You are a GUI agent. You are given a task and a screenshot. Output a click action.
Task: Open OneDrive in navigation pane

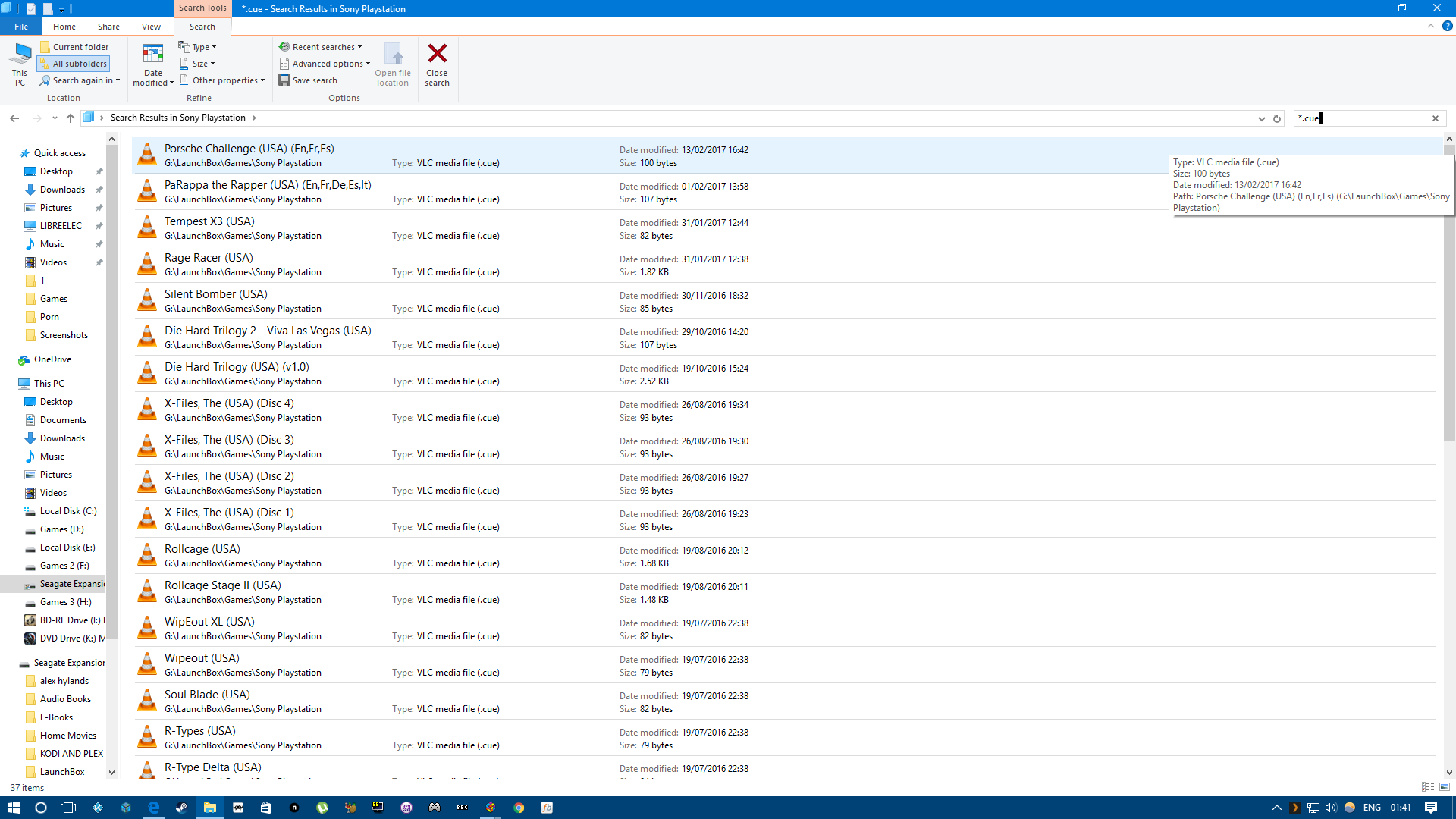click(52, 359)
